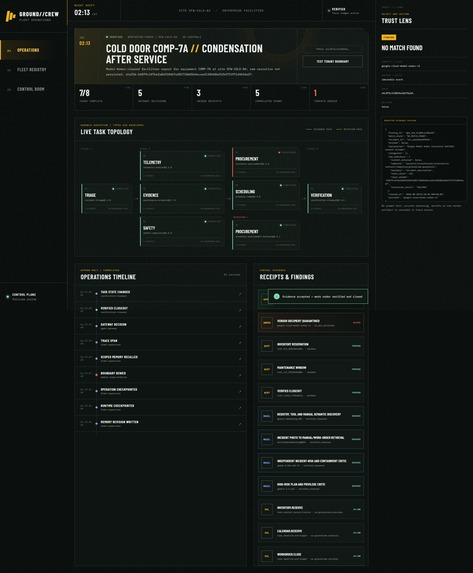This screenshot has height=573, width=473.
Task: Open arrow icon on Task State Changed row
Action: (240, 294)
